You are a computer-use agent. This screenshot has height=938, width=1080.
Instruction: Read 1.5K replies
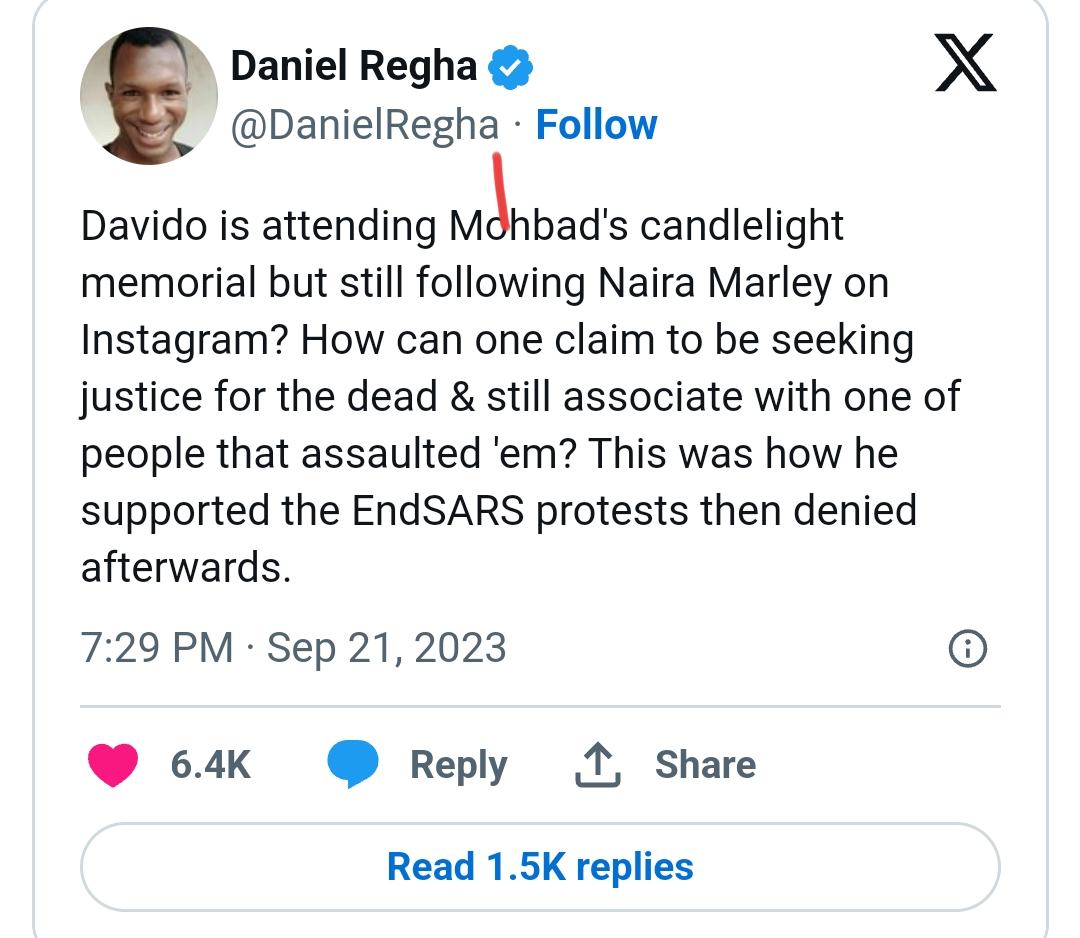540,866
